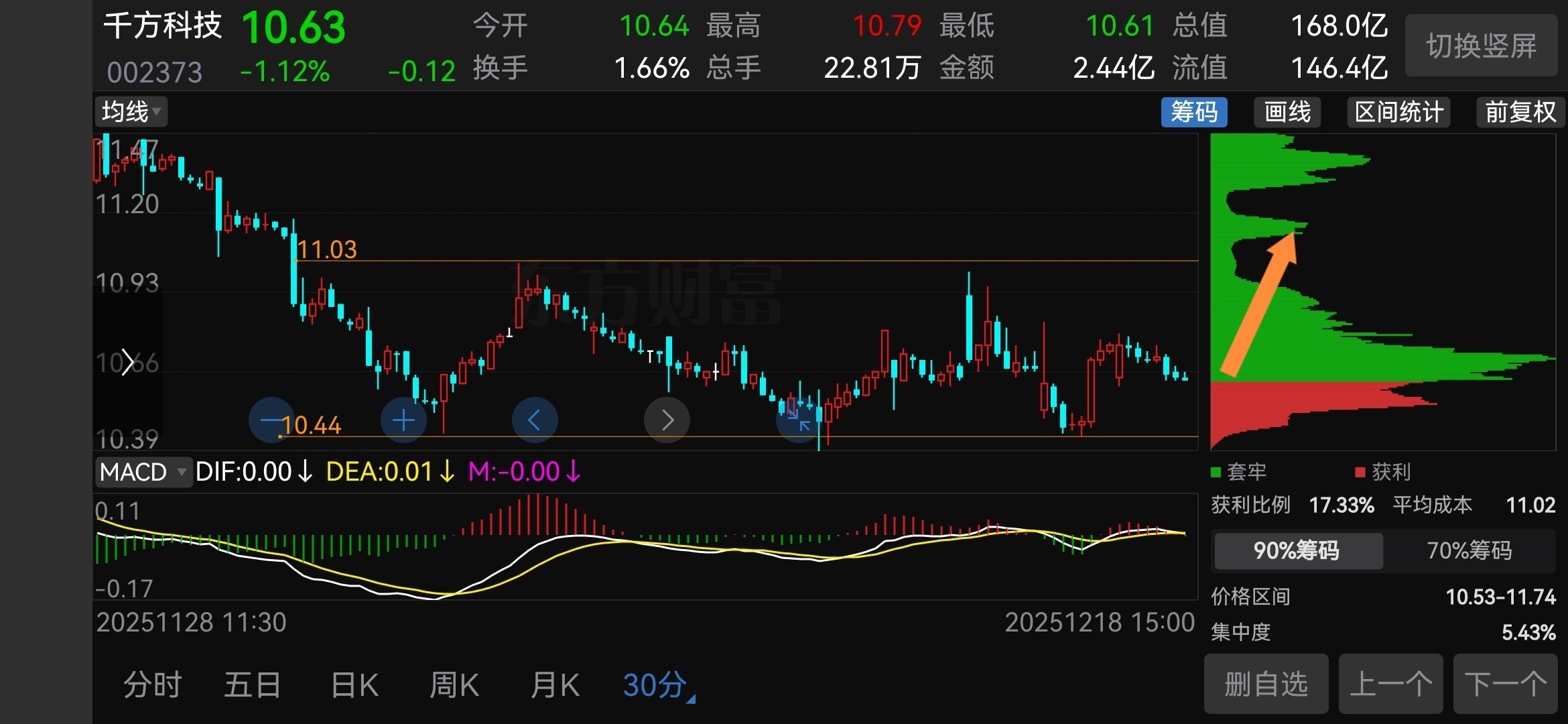Click the 删自选 button
The height and width of the screenshot is (724, 1568).
click(1266, 684)
